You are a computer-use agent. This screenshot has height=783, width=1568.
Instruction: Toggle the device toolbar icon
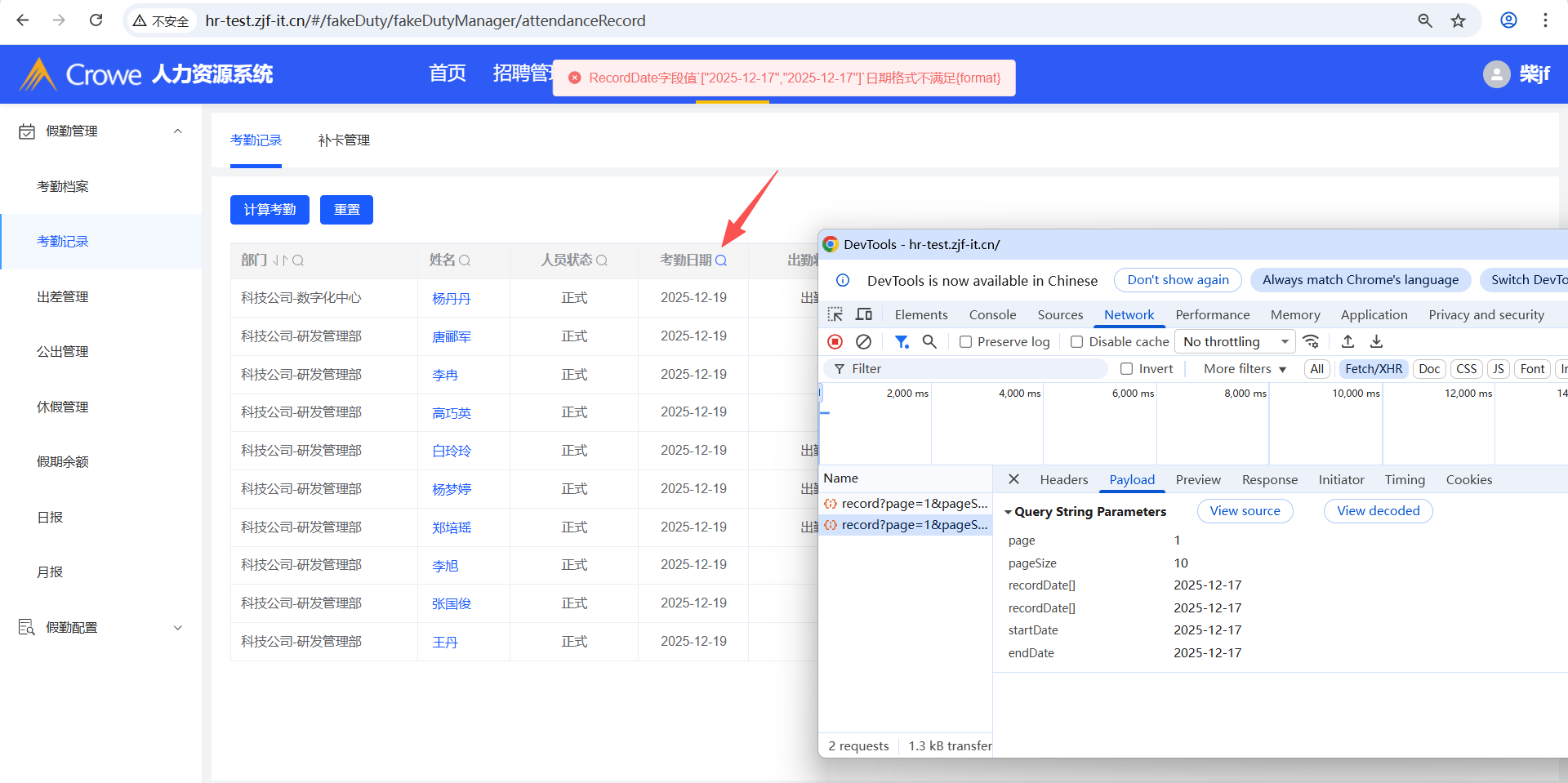pos(863,314)
